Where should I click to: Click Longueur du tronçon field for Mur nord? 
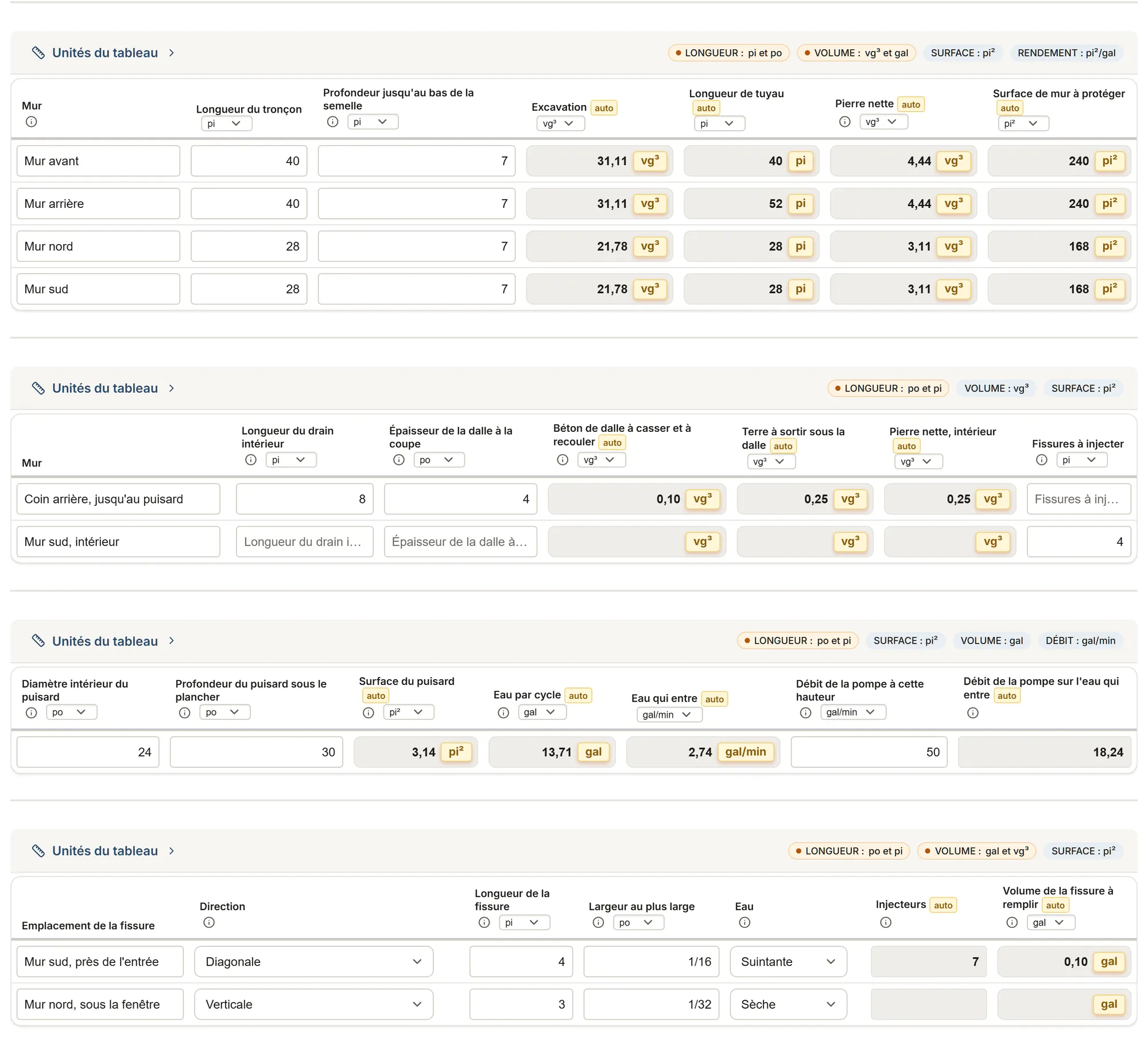249,246
